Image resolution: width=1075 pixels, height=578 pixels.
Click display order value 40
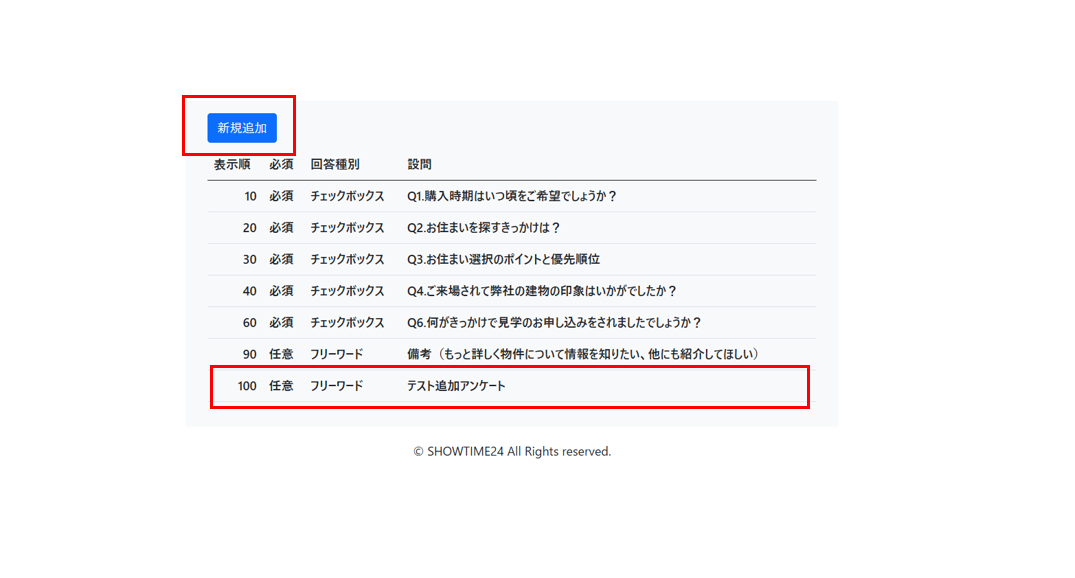pos(250,291)
